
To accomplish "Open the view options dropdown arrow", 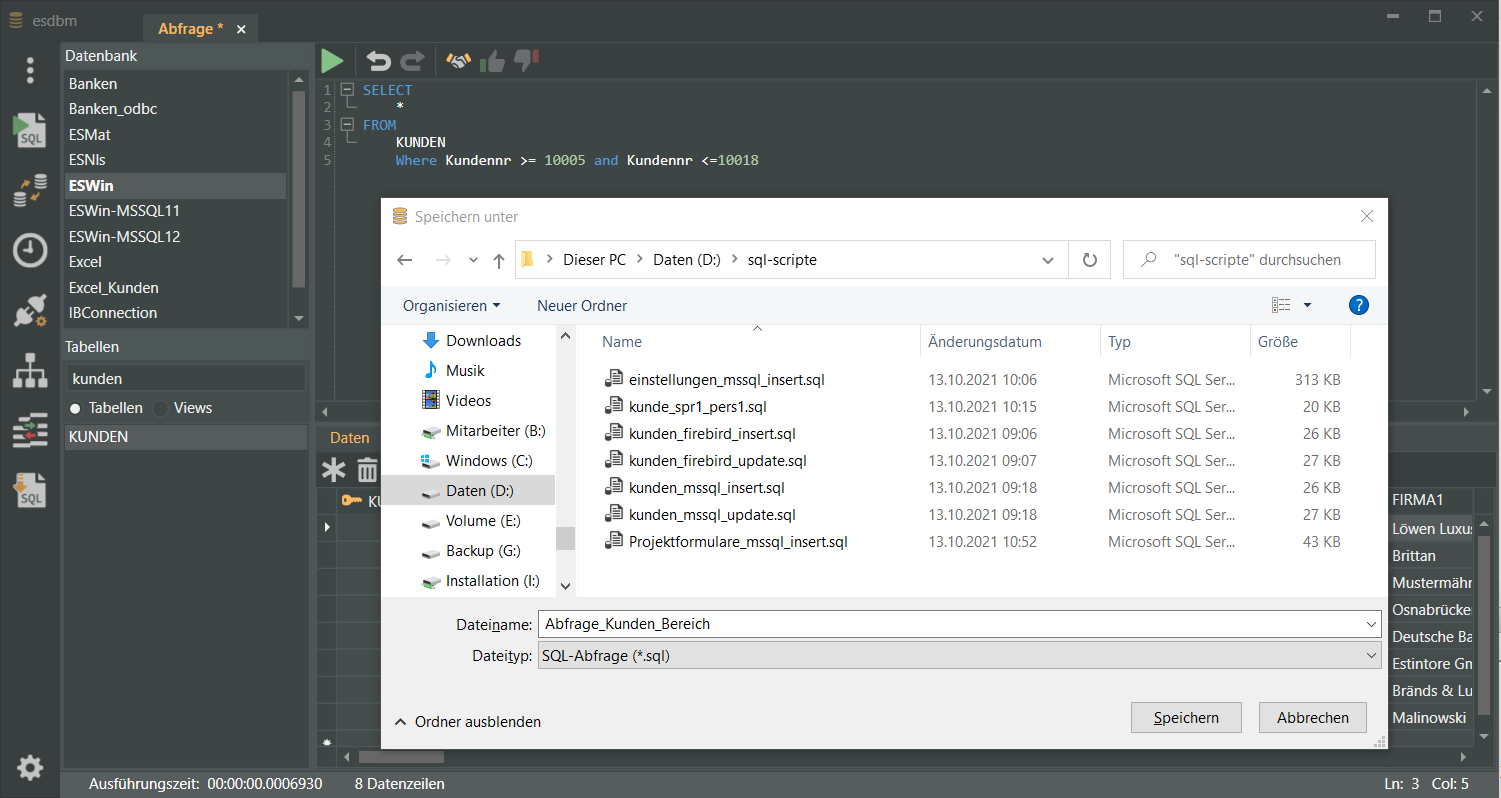I will tap(1307, 305).
